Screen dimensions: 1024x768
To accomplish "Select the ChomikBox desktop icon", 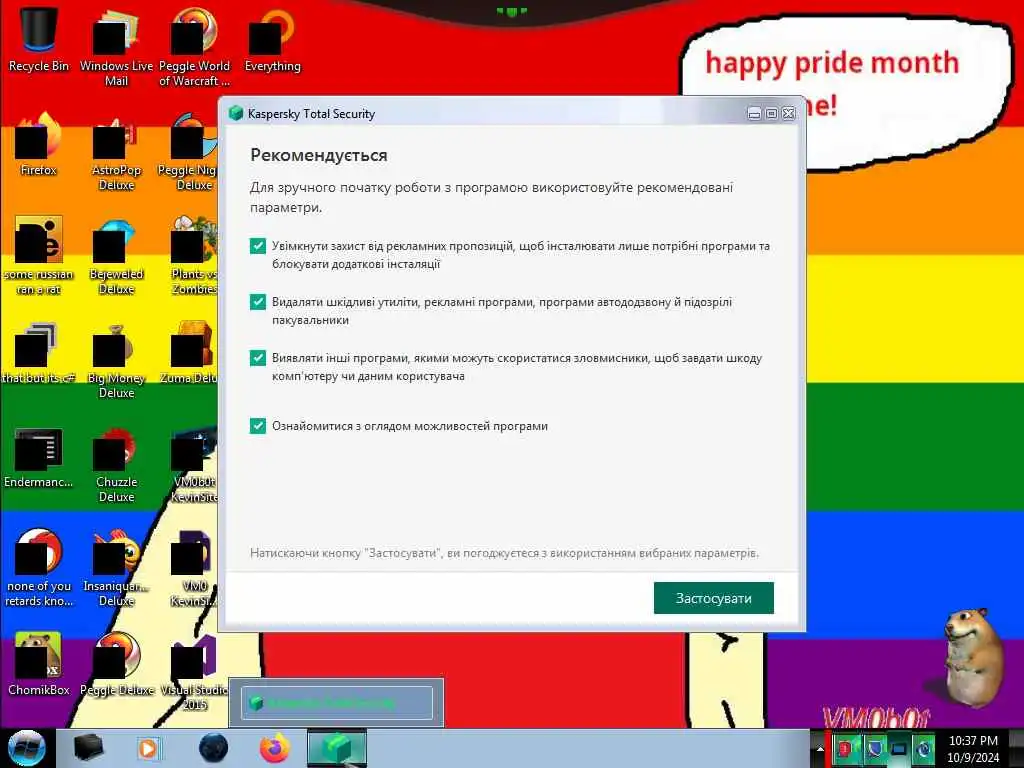I will click(x=39, y=664).
